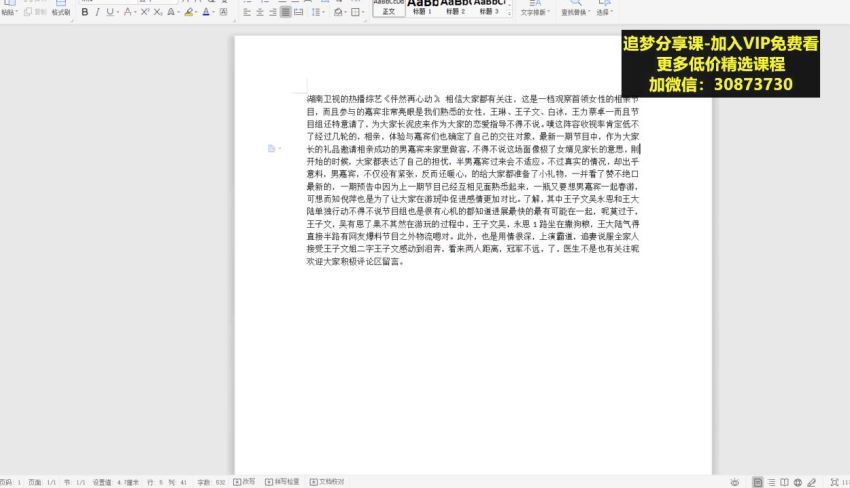
Task: Toggle 拼写检查 spell check in status bar
Action: coord(282,481)
